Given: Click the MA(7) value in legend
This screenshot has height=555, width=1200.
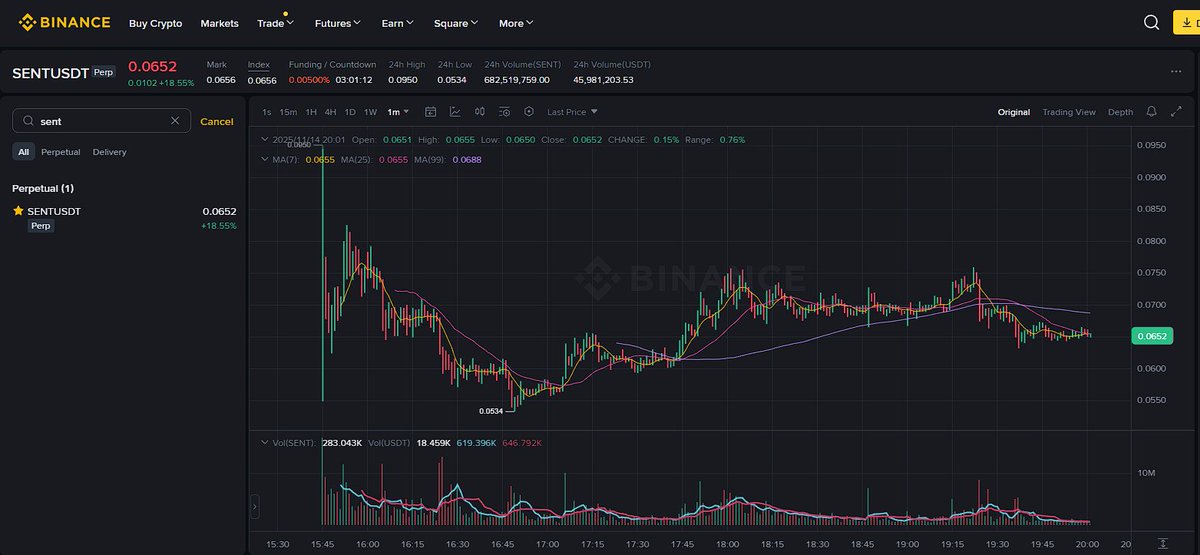Looking at the screenshot, I should (x=320, y=159).
